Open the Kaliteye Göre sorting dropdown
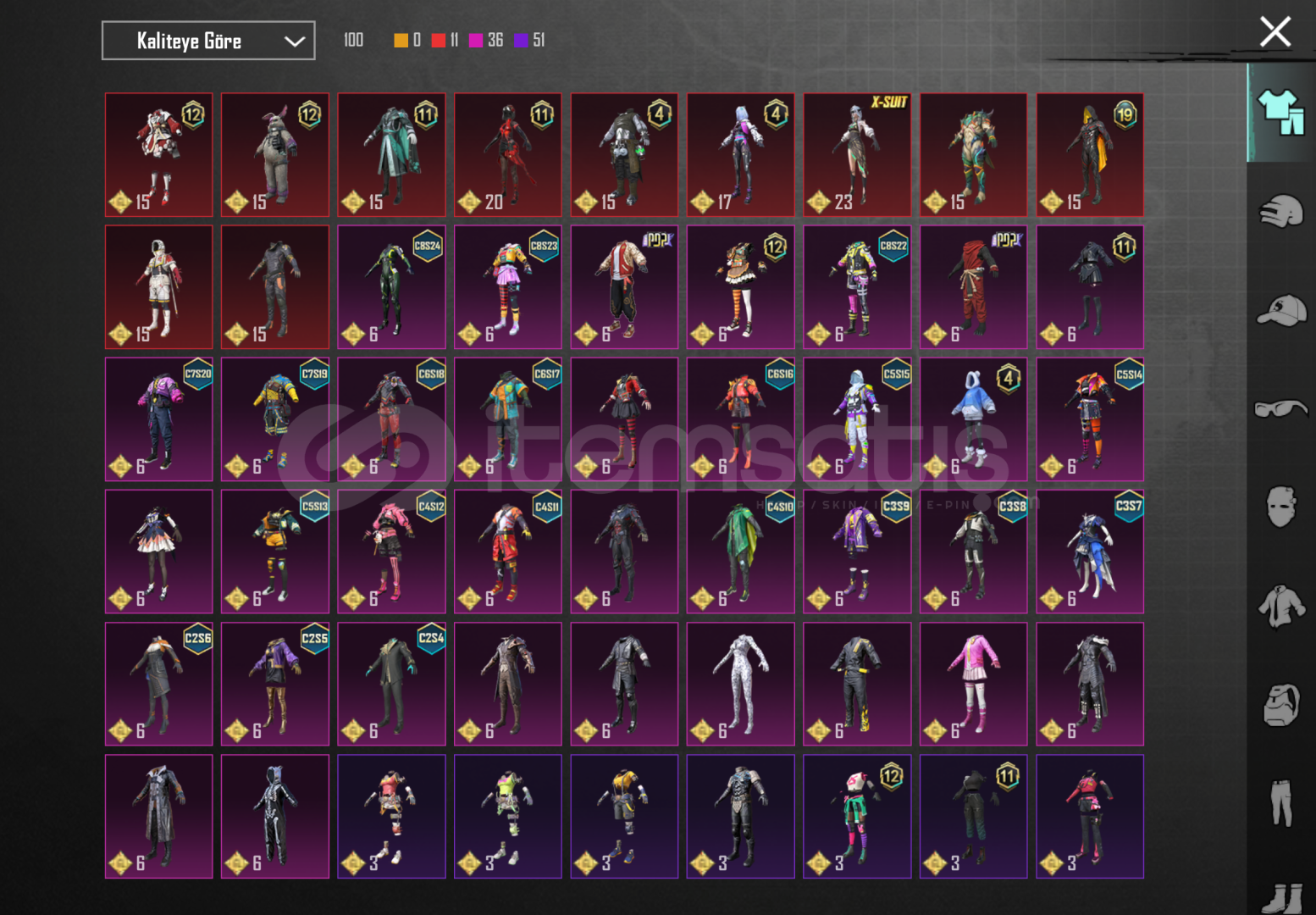Screen dimensions: 1316x915 pos(208,41)
